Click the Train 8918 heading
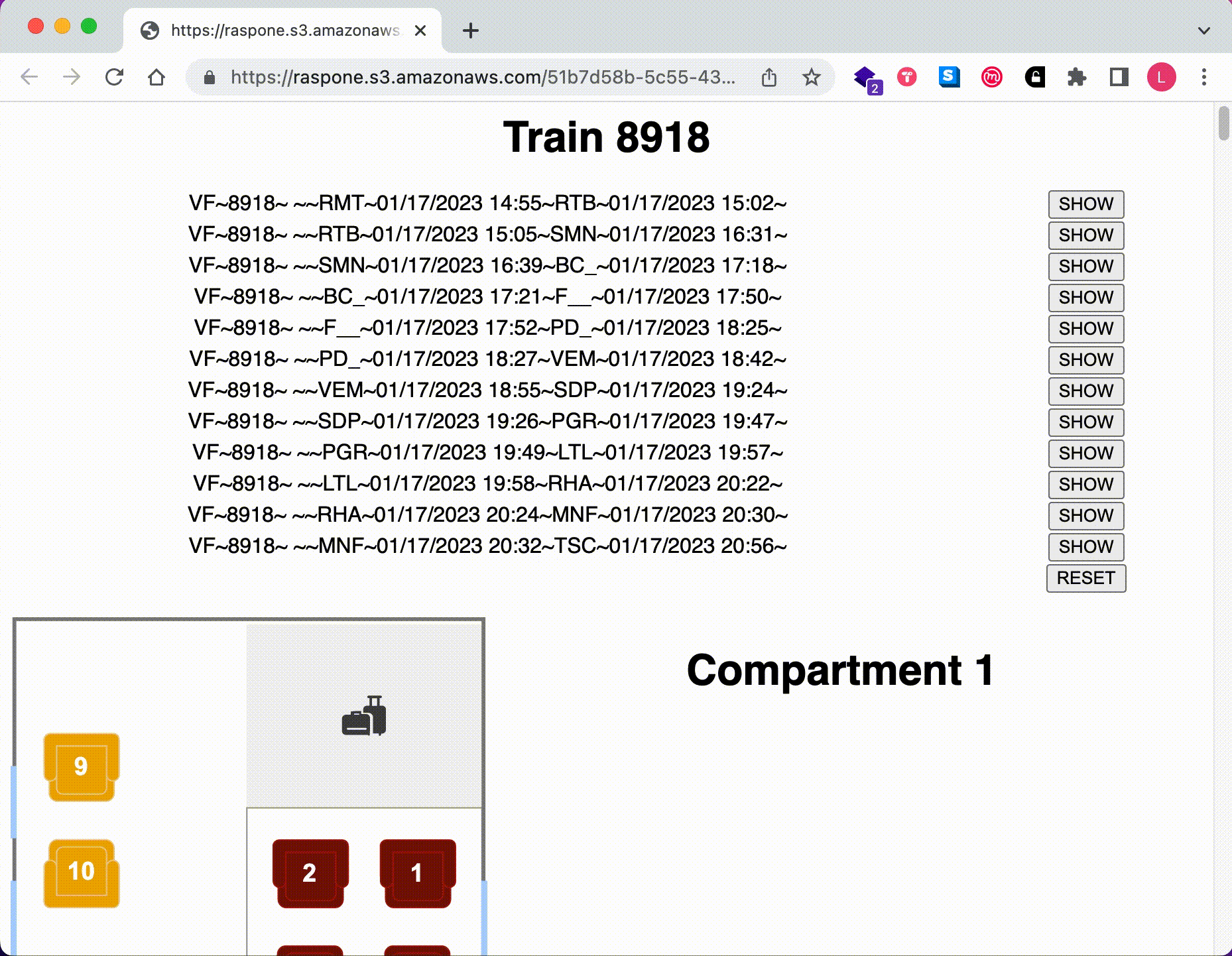1232x956 pixels. point(606,137)
